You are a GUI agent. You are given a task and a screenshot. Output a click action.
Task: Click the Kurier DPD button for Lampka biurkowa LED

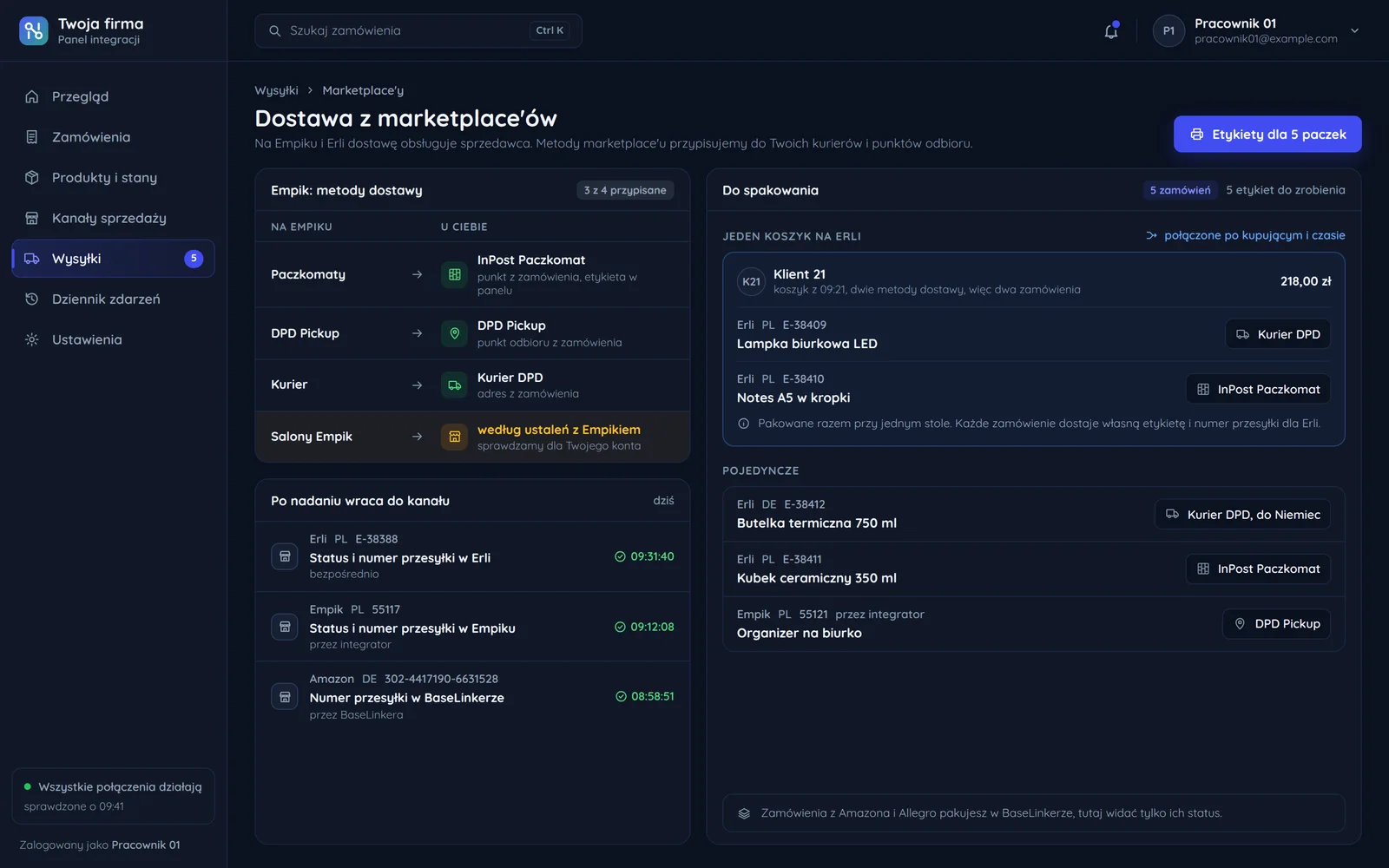point(1278,334)
